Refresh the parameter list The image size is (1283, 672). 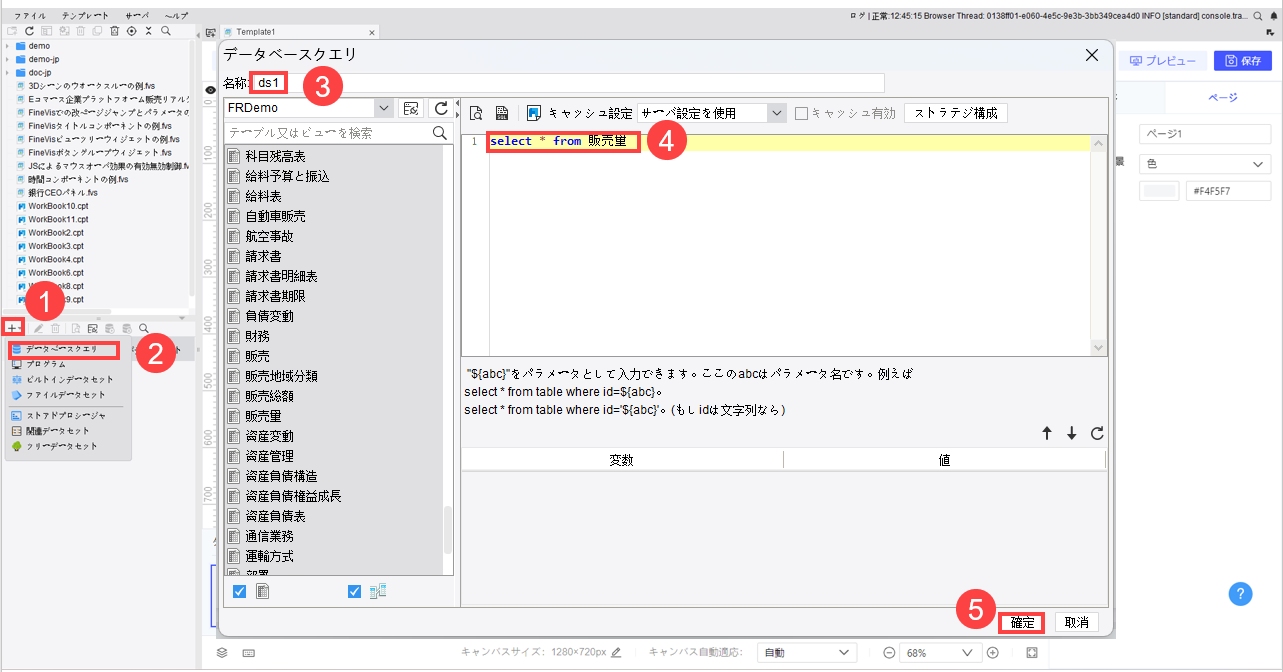point(1097,433)
